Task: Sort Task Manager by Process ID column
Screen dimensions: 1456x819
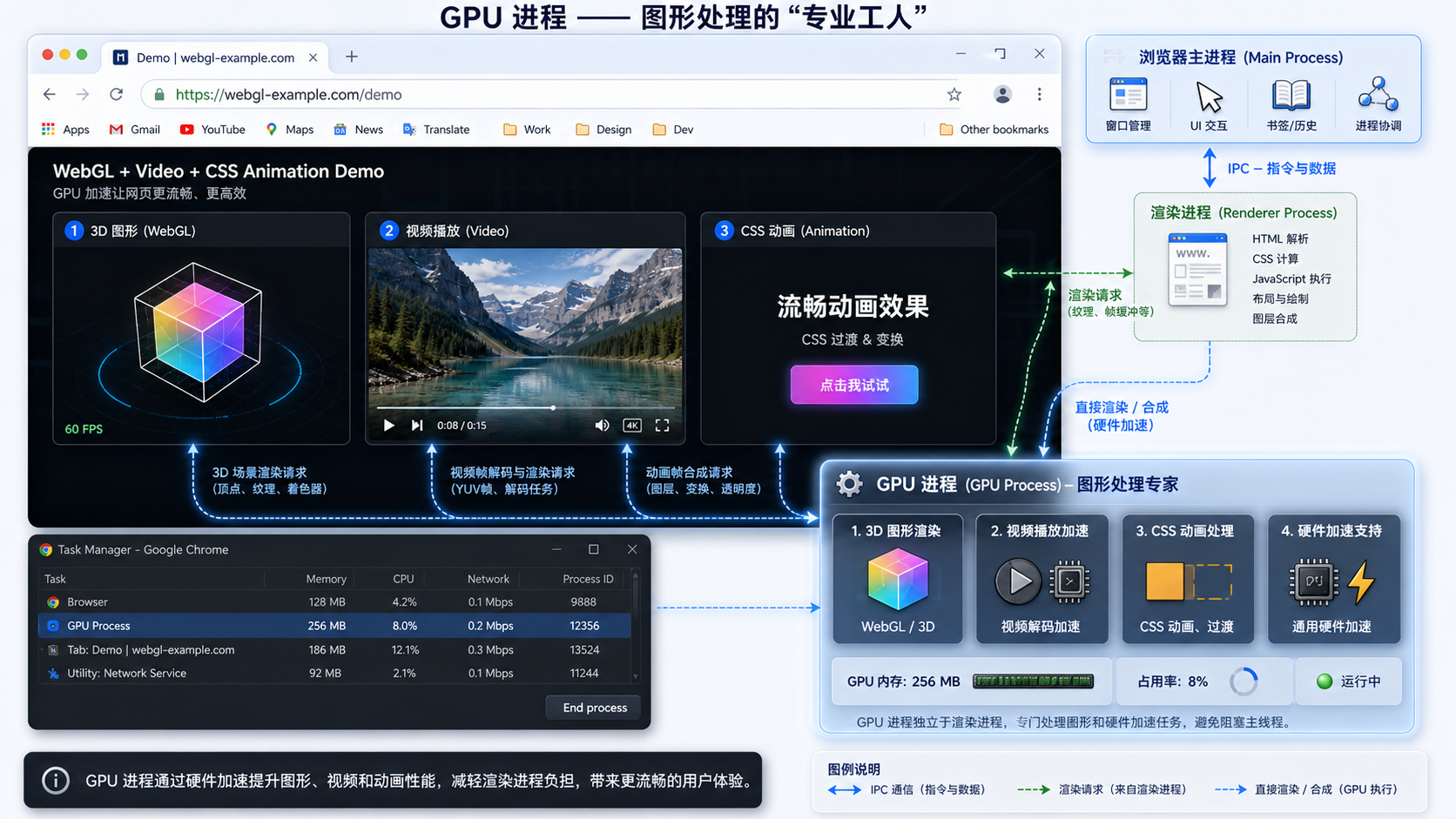Action: pos(588,579)
